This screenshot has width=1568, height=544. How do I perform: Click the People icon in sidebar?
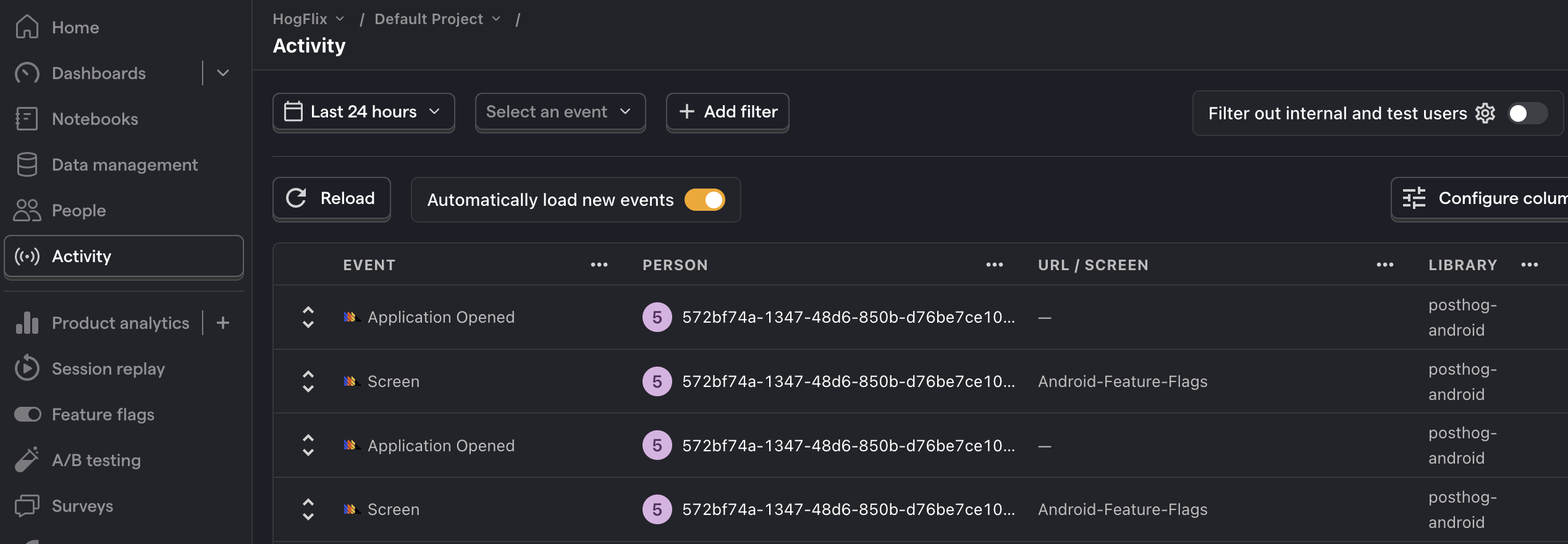[x=27, y=210]
